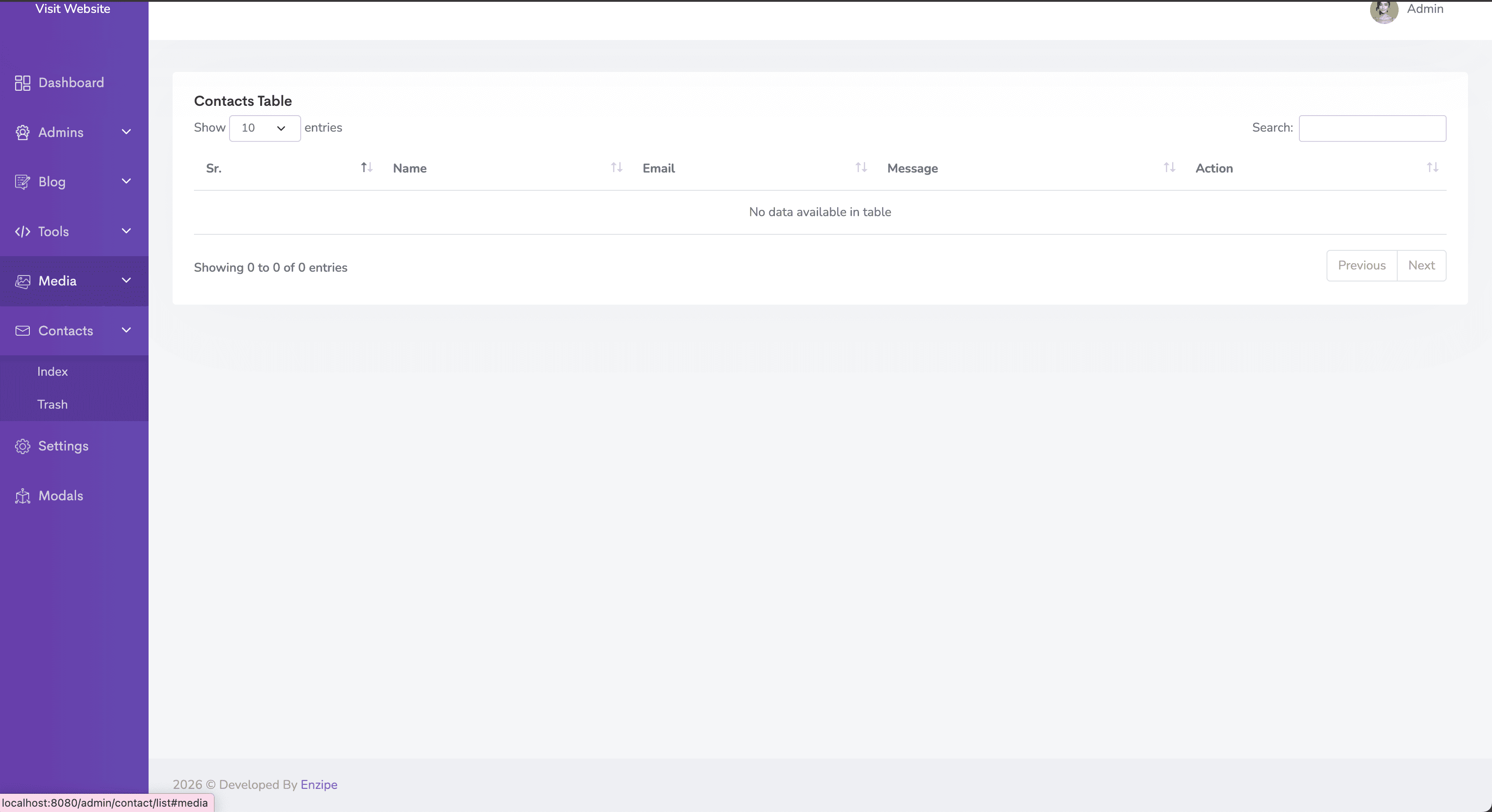Image resolution: width=1492 pixels, height=812 pixels.
Task: Go to Contacts Index submenu
Action: coord(52,372)
